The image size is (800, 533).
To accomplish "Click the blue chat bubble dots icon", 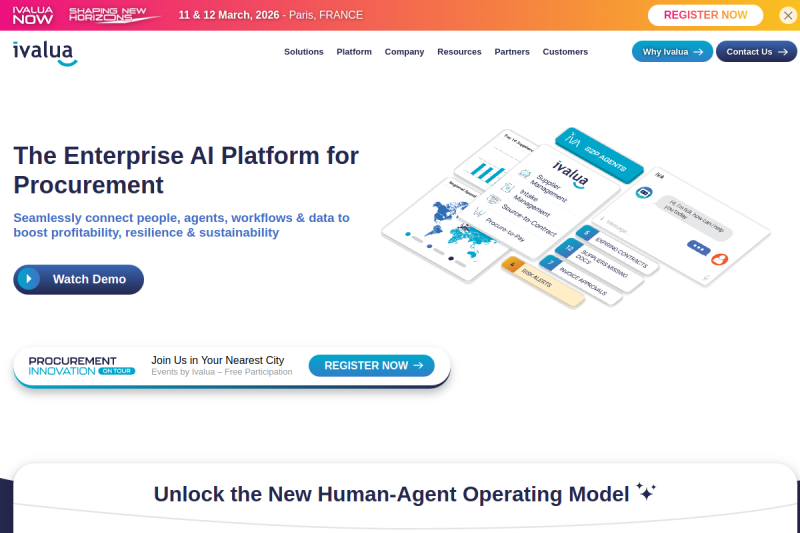I will point(698,248).
